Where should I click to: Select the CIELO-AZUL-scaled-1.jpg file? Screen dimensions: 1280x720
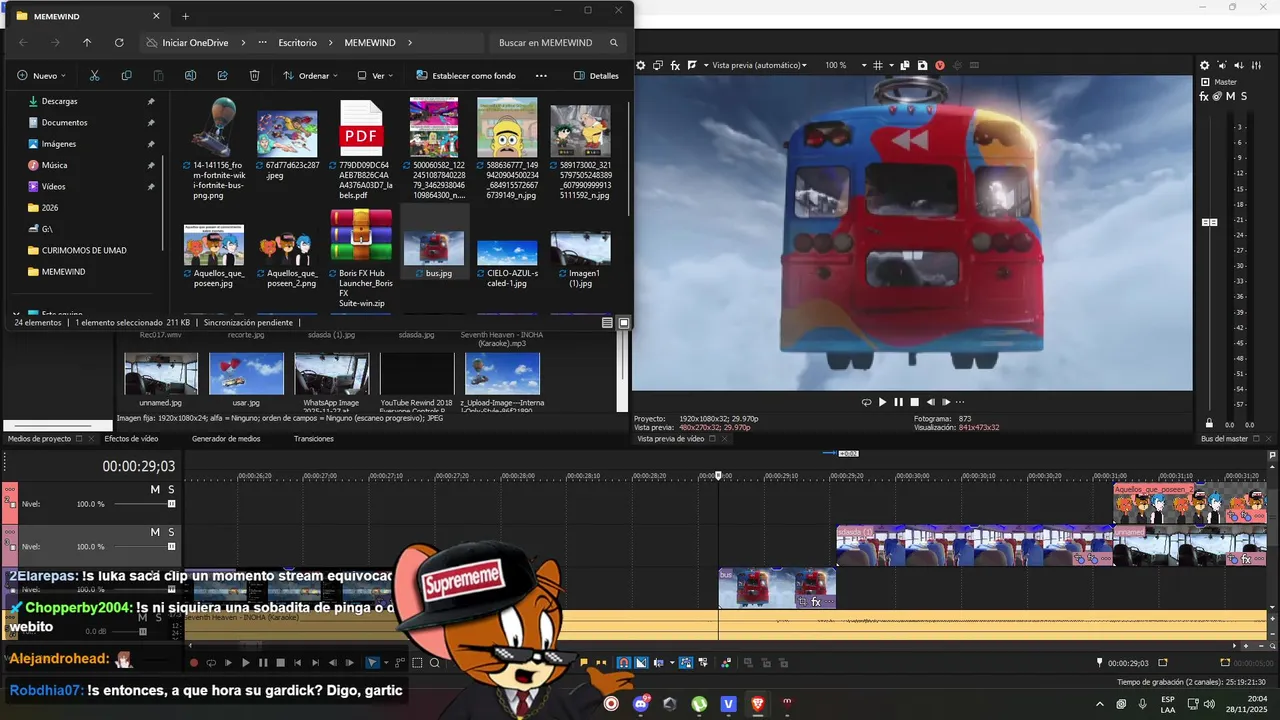pos(507,263)
